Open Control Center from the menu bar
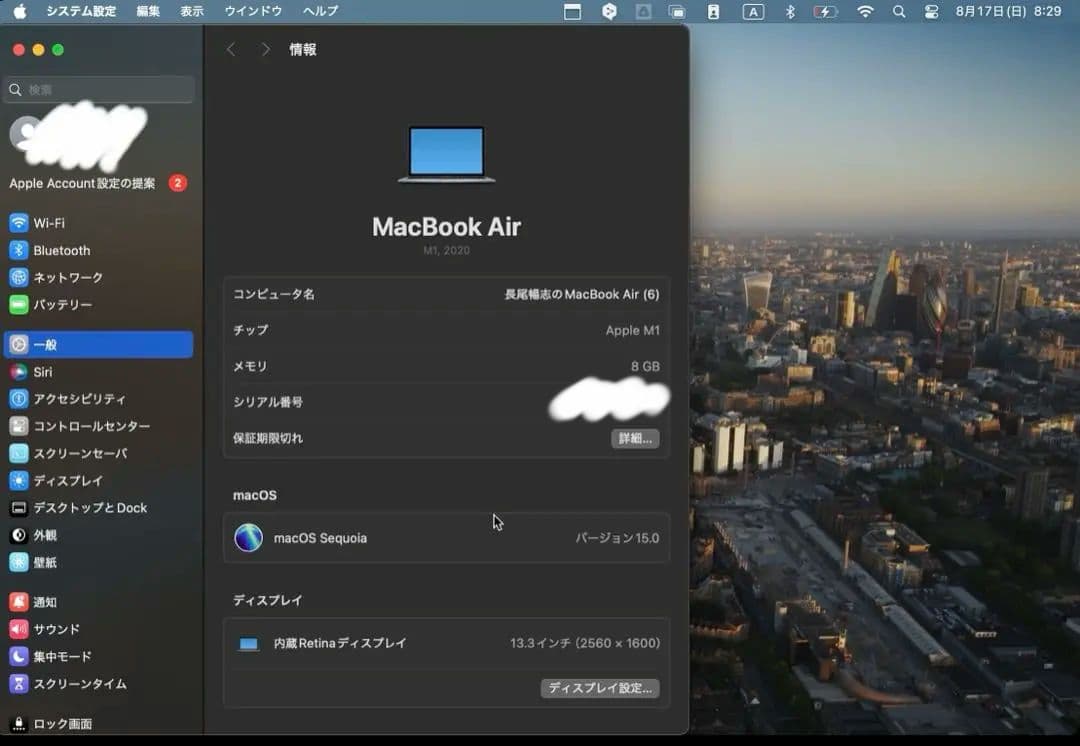Image resolution: width=1080 pixels, height=746 pixels. (x=930, y=11)
